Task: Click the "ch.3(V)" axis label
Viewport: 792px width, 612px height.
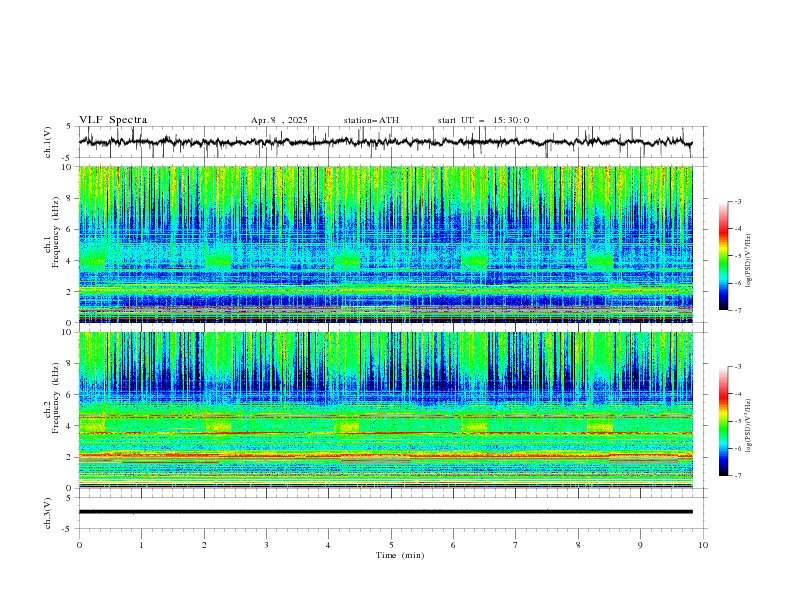Action: pyautogui.click(x=48, y=513)
